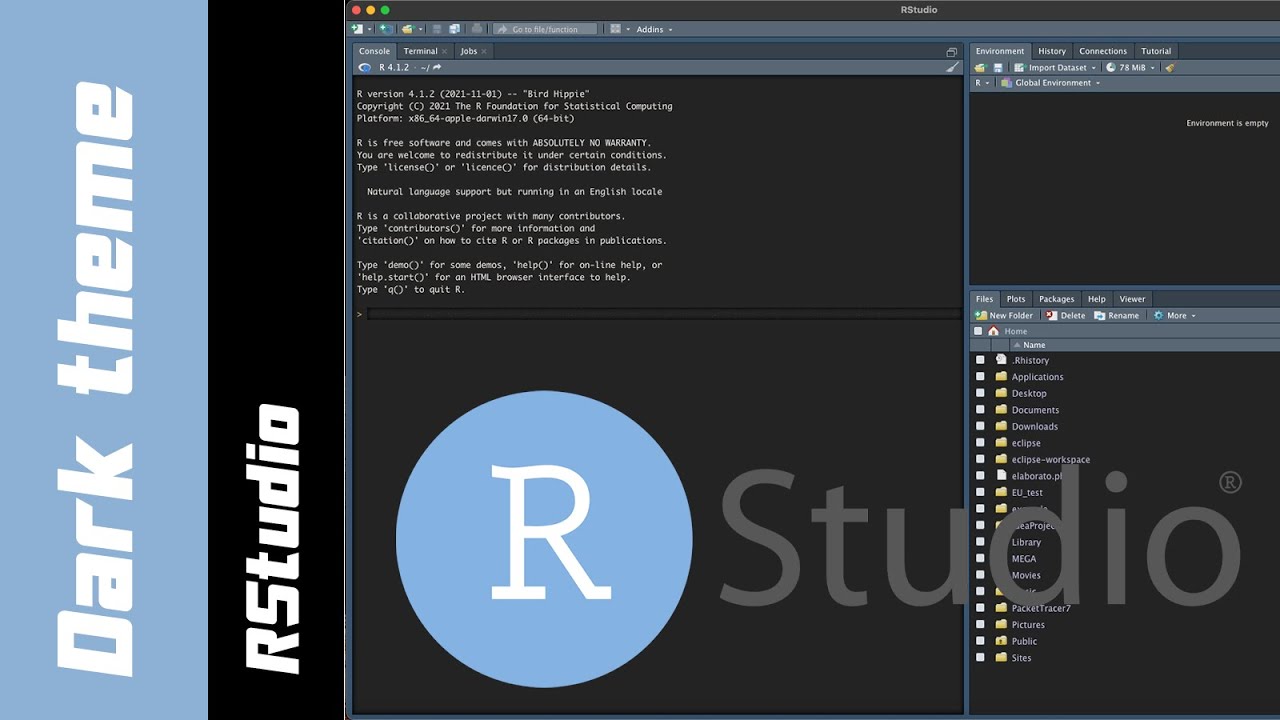This screenshot has width=1280, height=720.
Task: Open the Workspace Panes dropdown arrow
Action: 628,29
